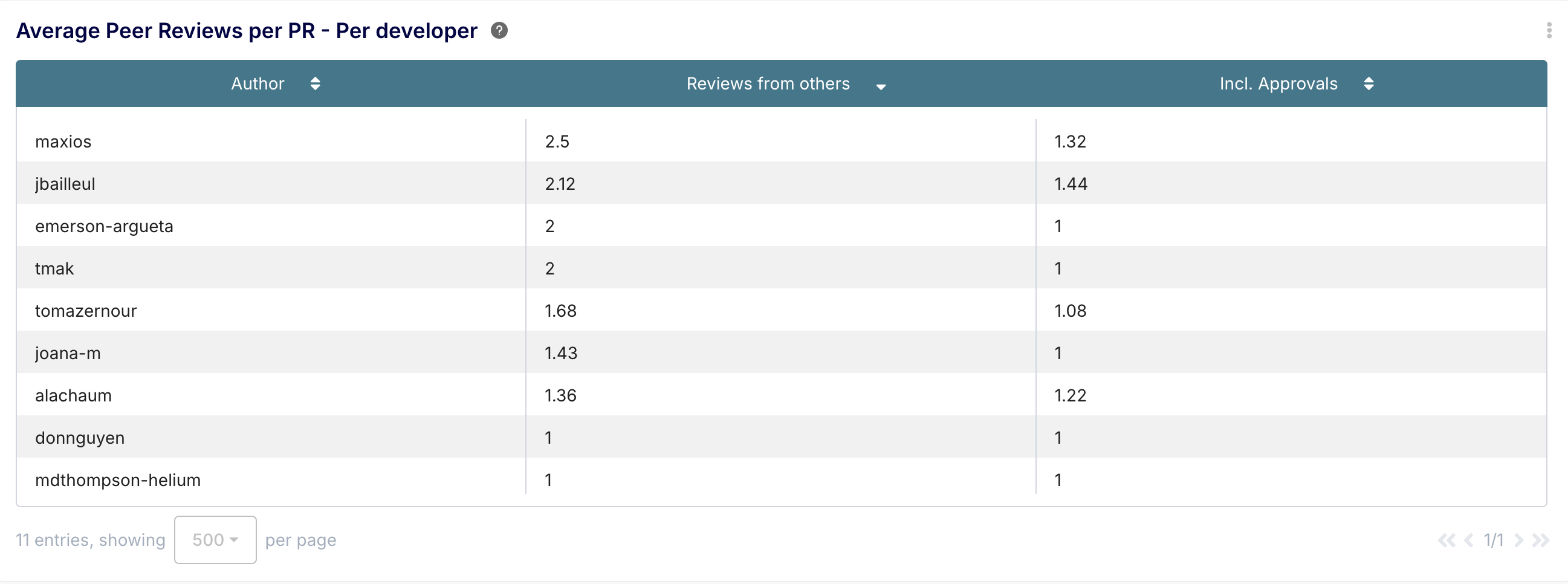This screenshot has width=1568, height=584.
Task: Open the three-dot widget options menu
Action: click(x=1549, y=30)
